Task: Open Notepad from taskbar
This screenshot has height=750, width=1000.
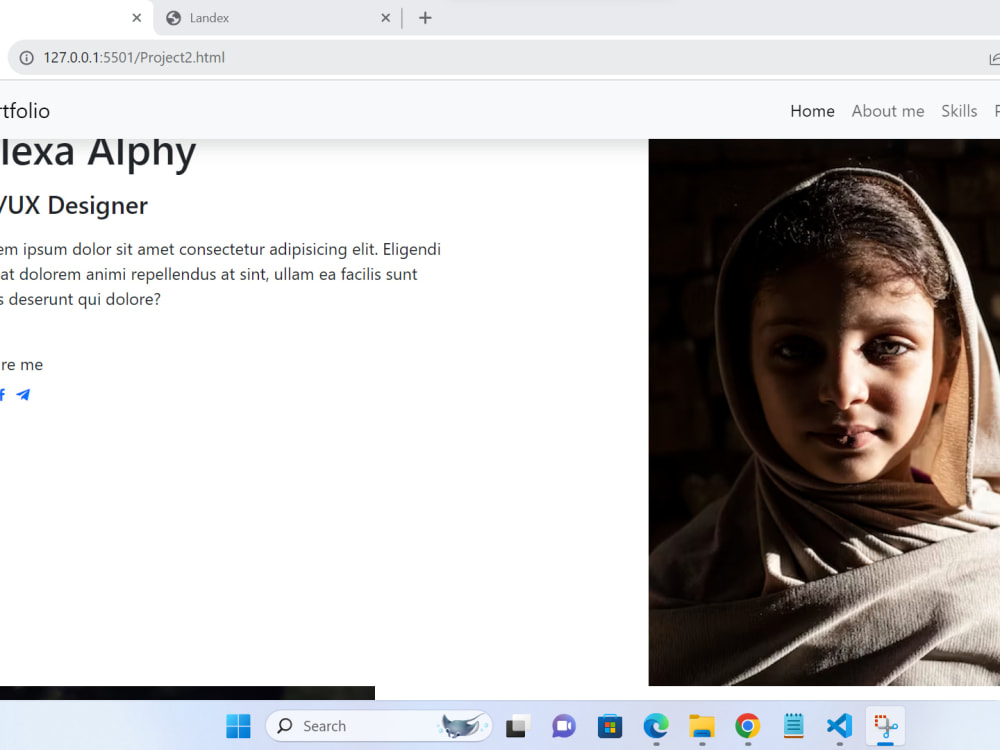Action: (793, 726)
